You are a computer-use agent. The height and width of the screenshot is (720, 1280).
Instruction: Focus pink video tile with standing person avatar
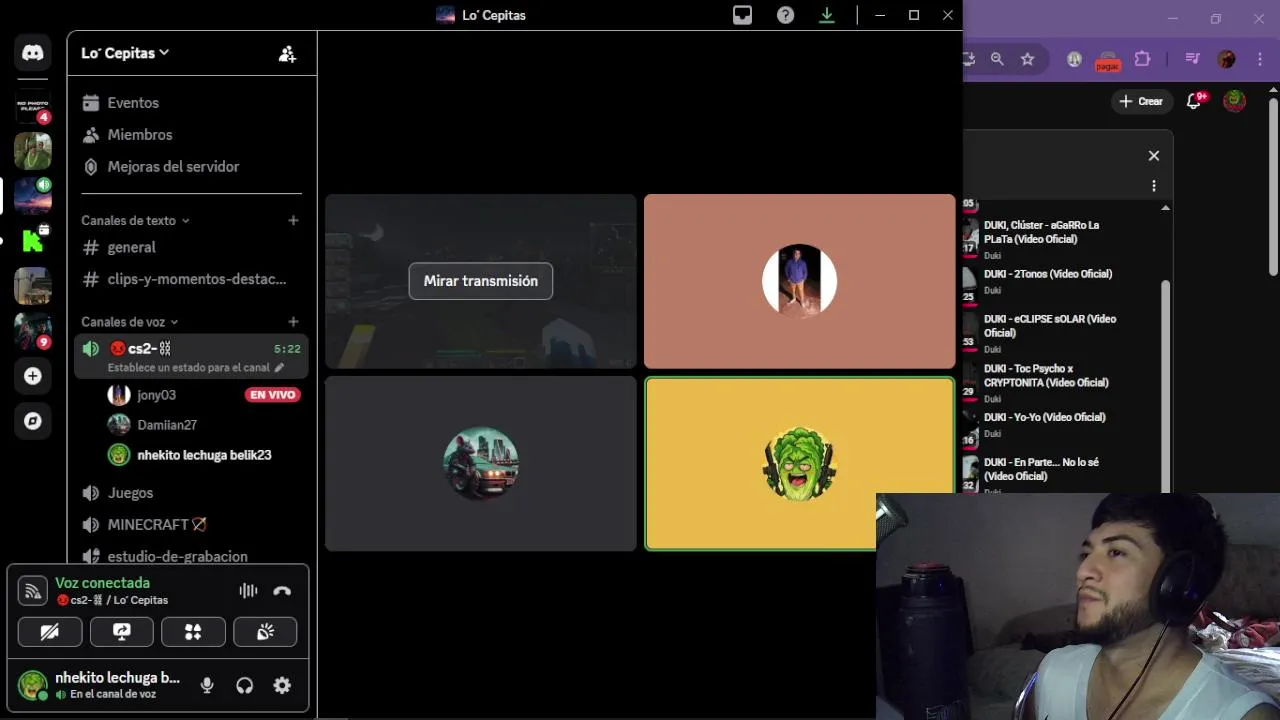click(x=800, y=281)
